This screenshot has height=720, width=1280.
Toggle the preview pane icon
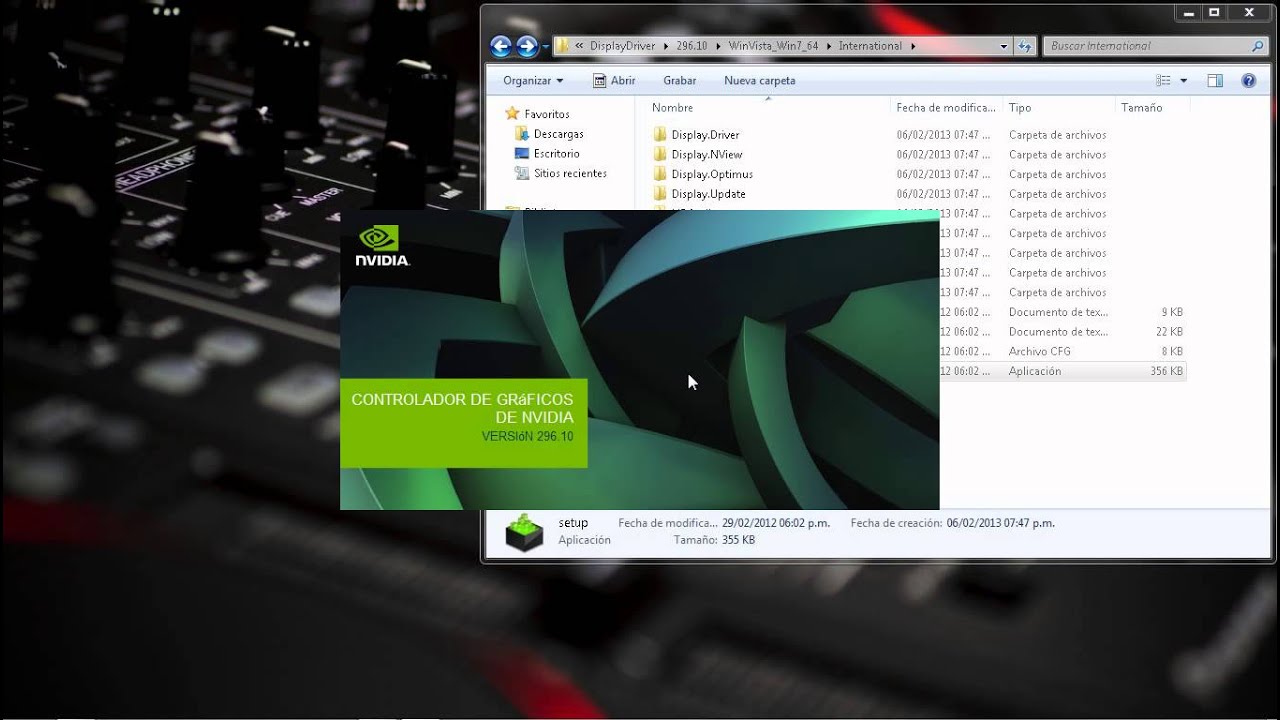coord(1215,80)
